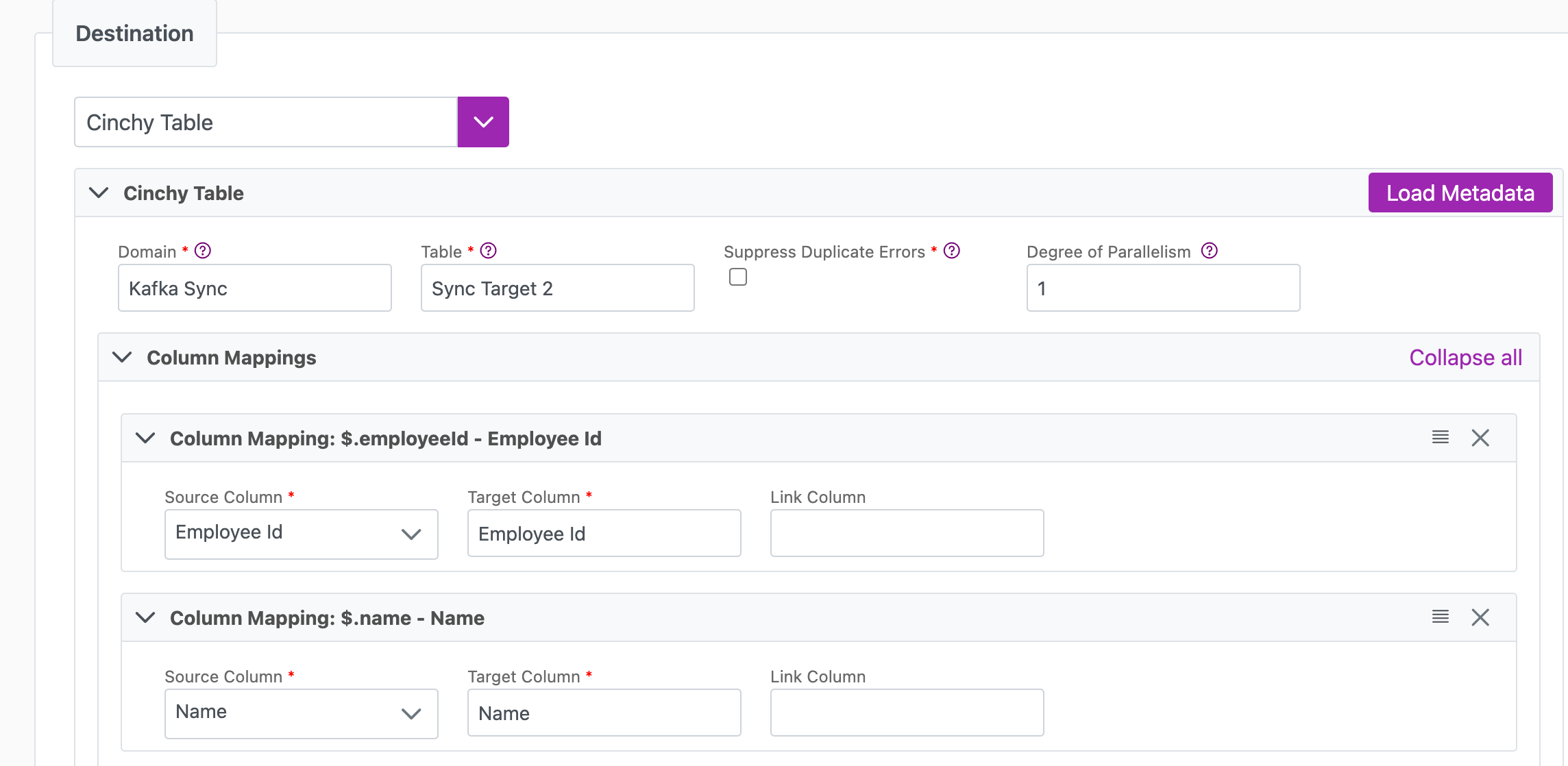The image size is (1568, 766).
Task: Focus the Domain field with Kafka Sync
Action: coord(255,288)
